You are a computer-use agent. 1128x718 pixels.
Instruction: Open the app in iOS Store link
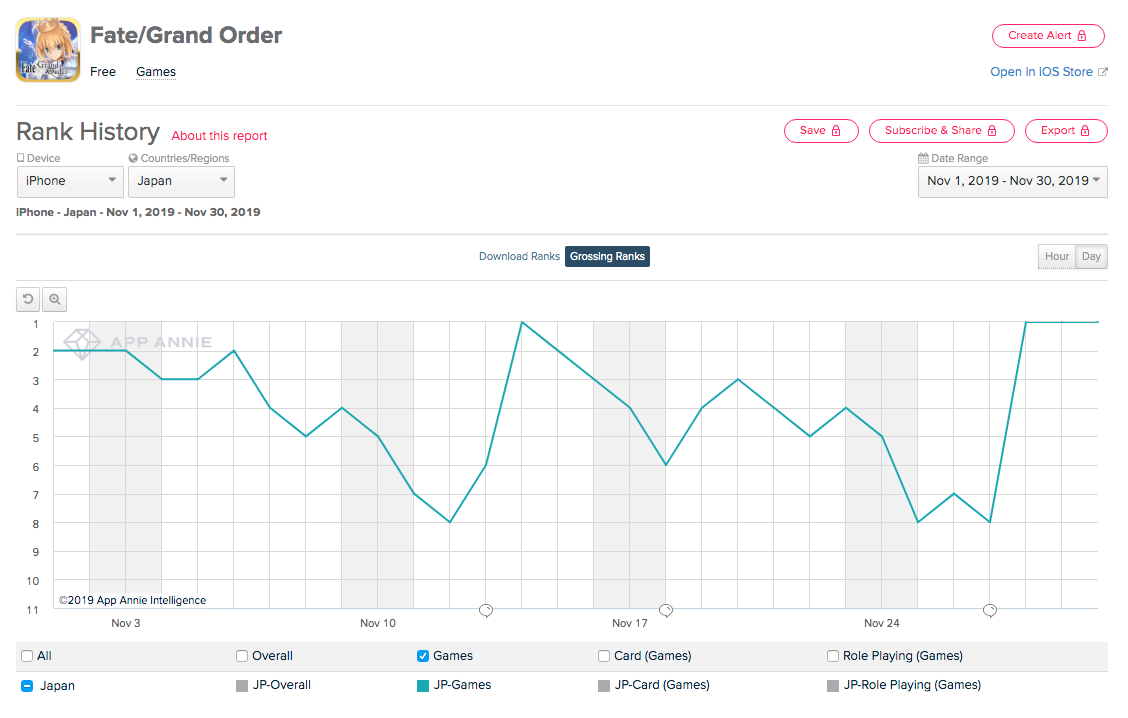point(1042,72)
